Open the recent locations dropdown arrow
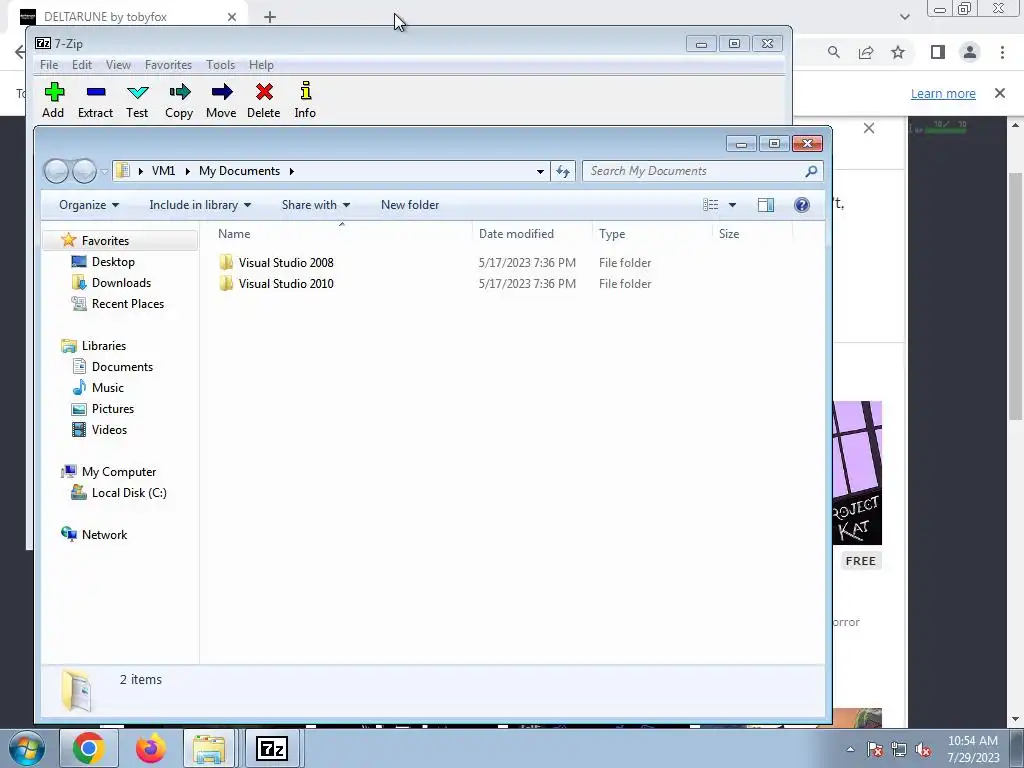This screenshot has width=1024, height=768. point(104,172)
